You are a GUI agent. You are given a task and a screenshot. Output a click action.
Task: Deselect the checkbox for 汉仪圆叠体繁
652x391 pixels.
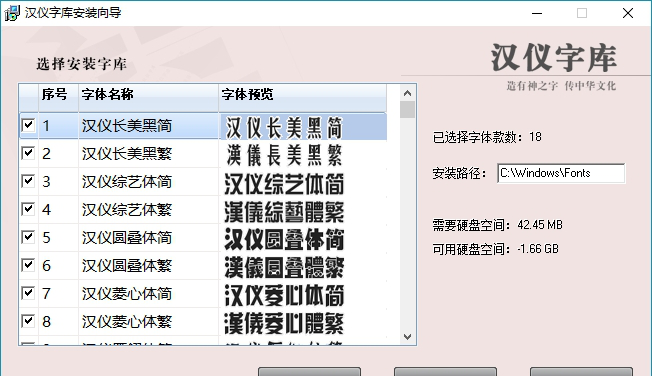[x=28, y=265]
